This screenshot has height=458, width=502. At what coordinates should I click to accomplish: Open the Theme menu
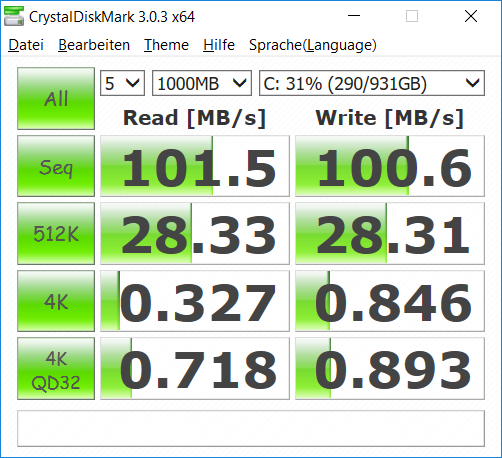[166, 45]
